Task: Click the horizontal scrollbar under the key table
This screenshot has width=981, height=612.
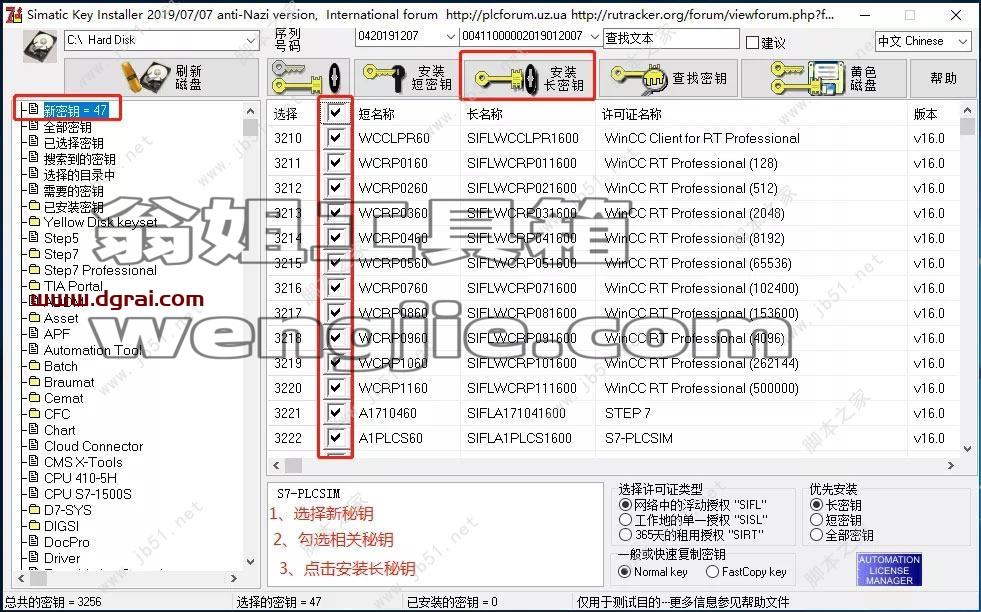Action: (613, 465)
